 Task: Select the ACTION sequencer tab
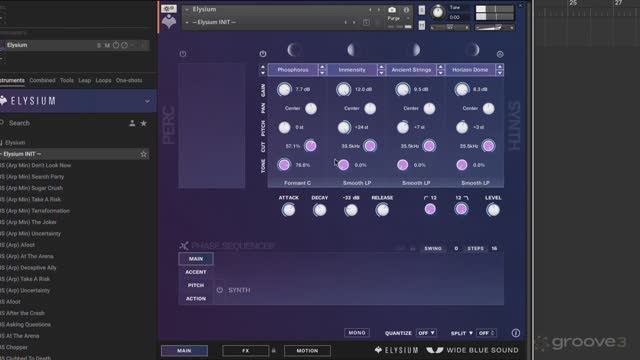tap(196, 299)
